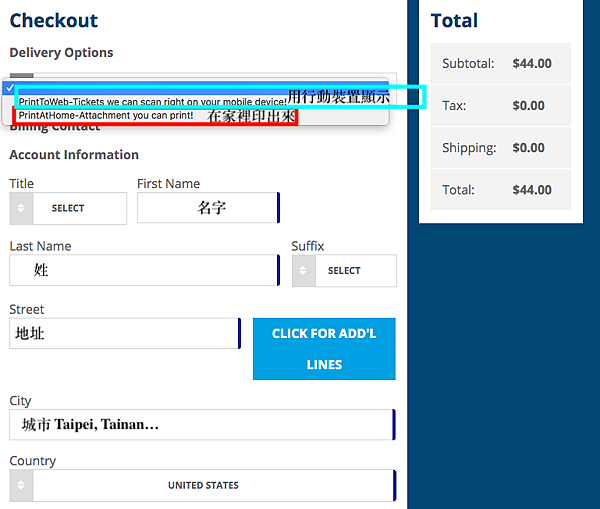Focus the Last Name text field
The width and height of the screenshot is (600, 509).
tap(143, 270)
